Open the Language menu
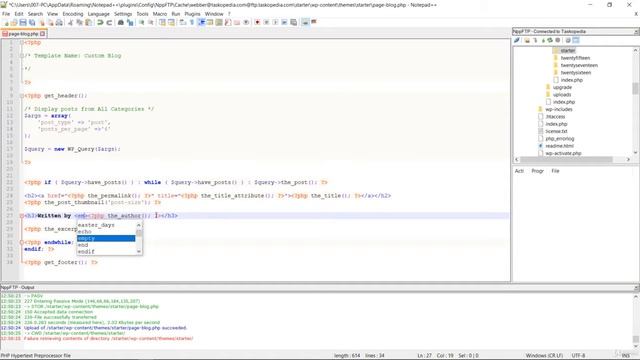The image size is (640, 360). coord(98,14)
